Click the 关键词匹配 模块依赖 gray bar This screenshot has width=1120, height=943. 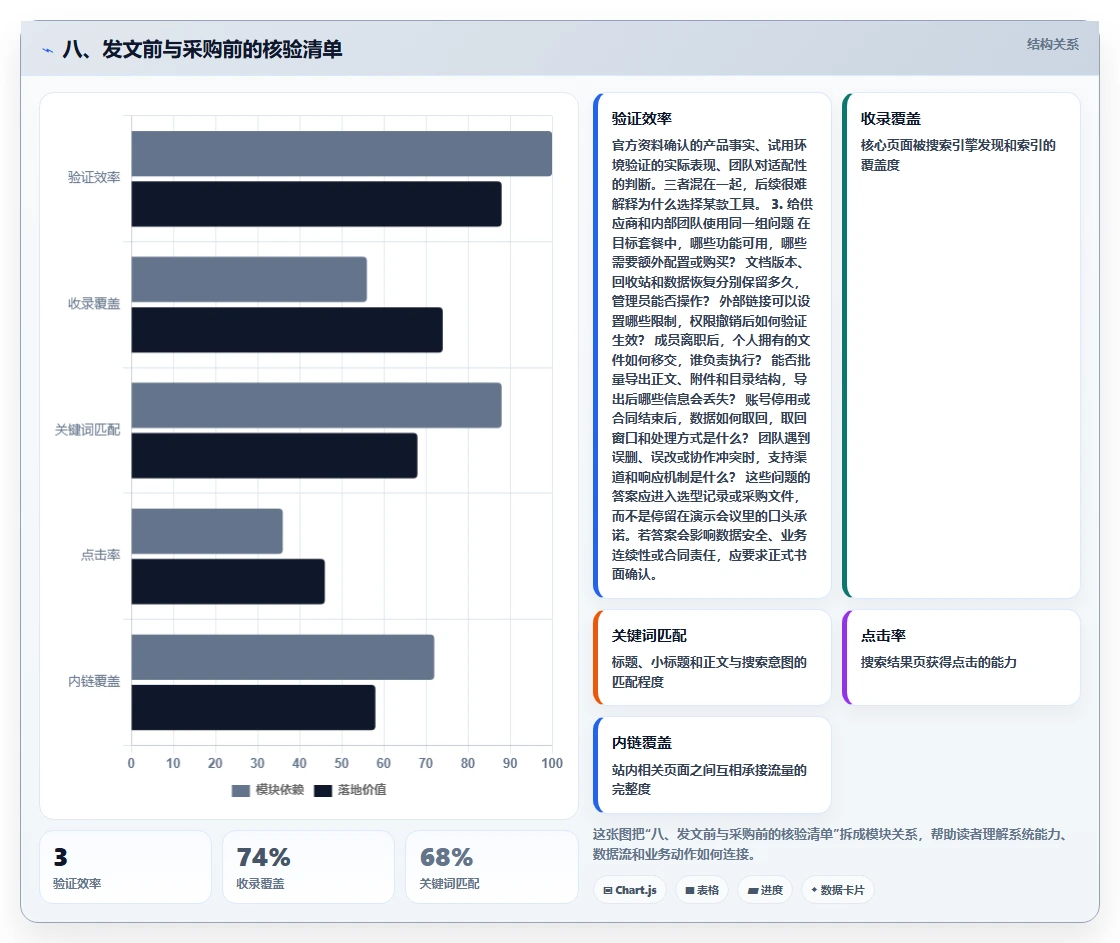coord(316,405)
